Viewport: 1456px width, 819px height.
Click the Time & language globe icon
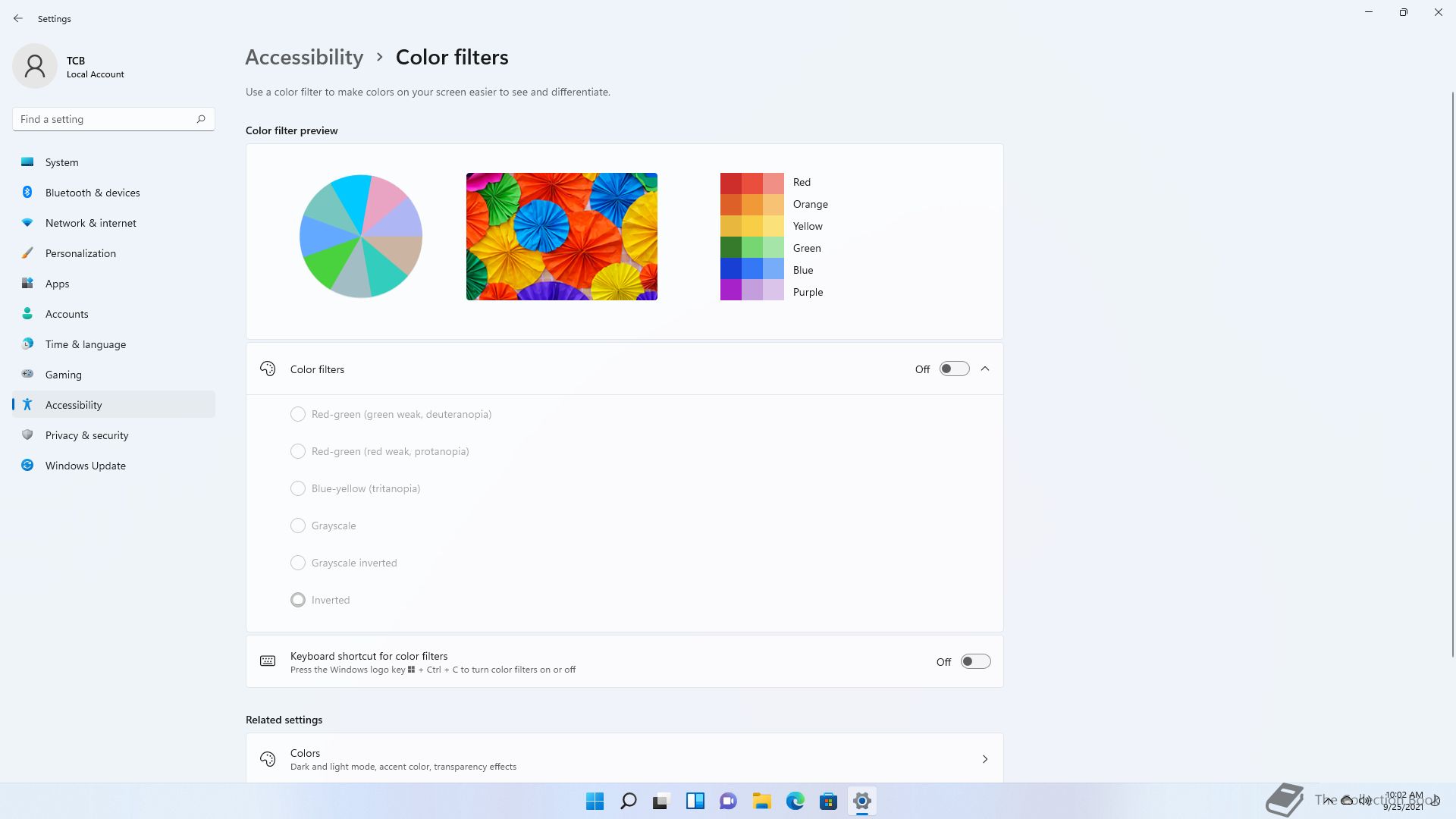point(27,344)
